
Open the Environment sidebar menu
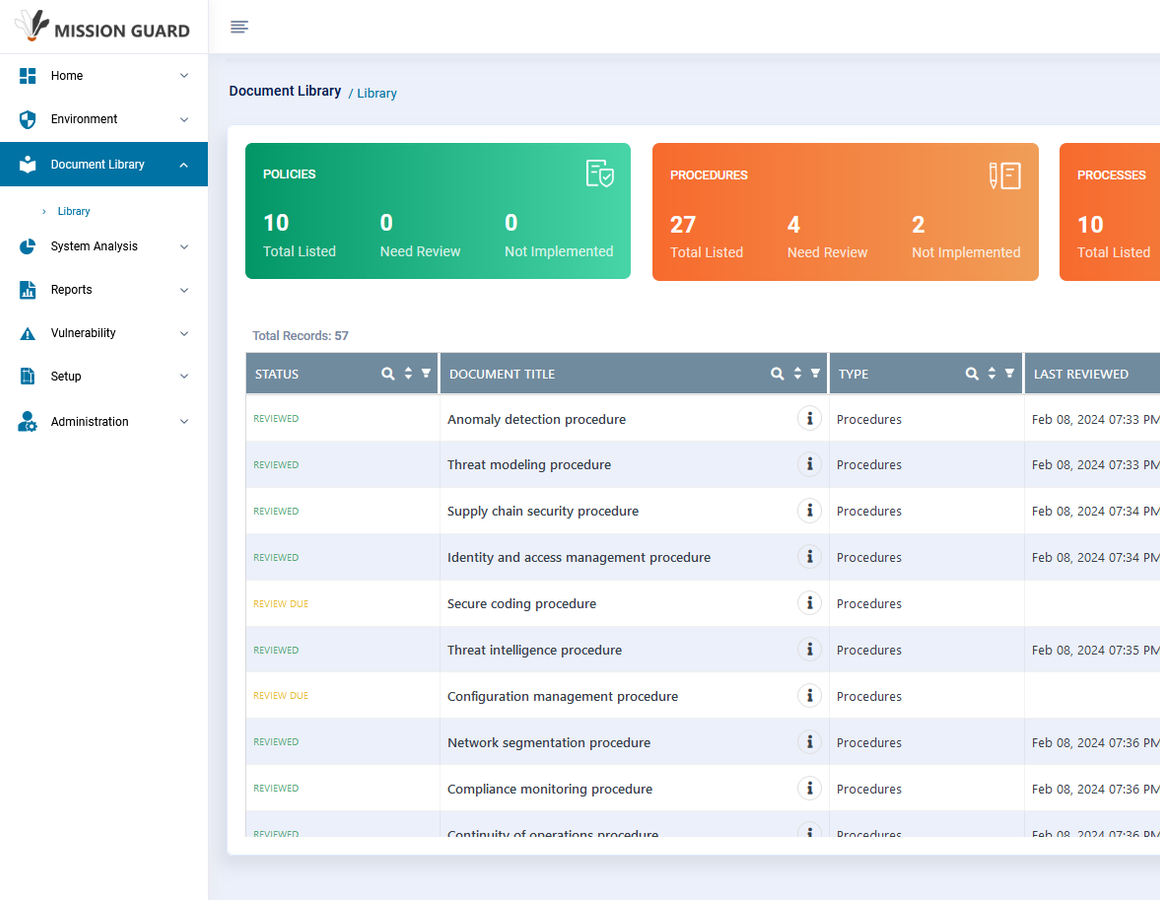[104, 119]
